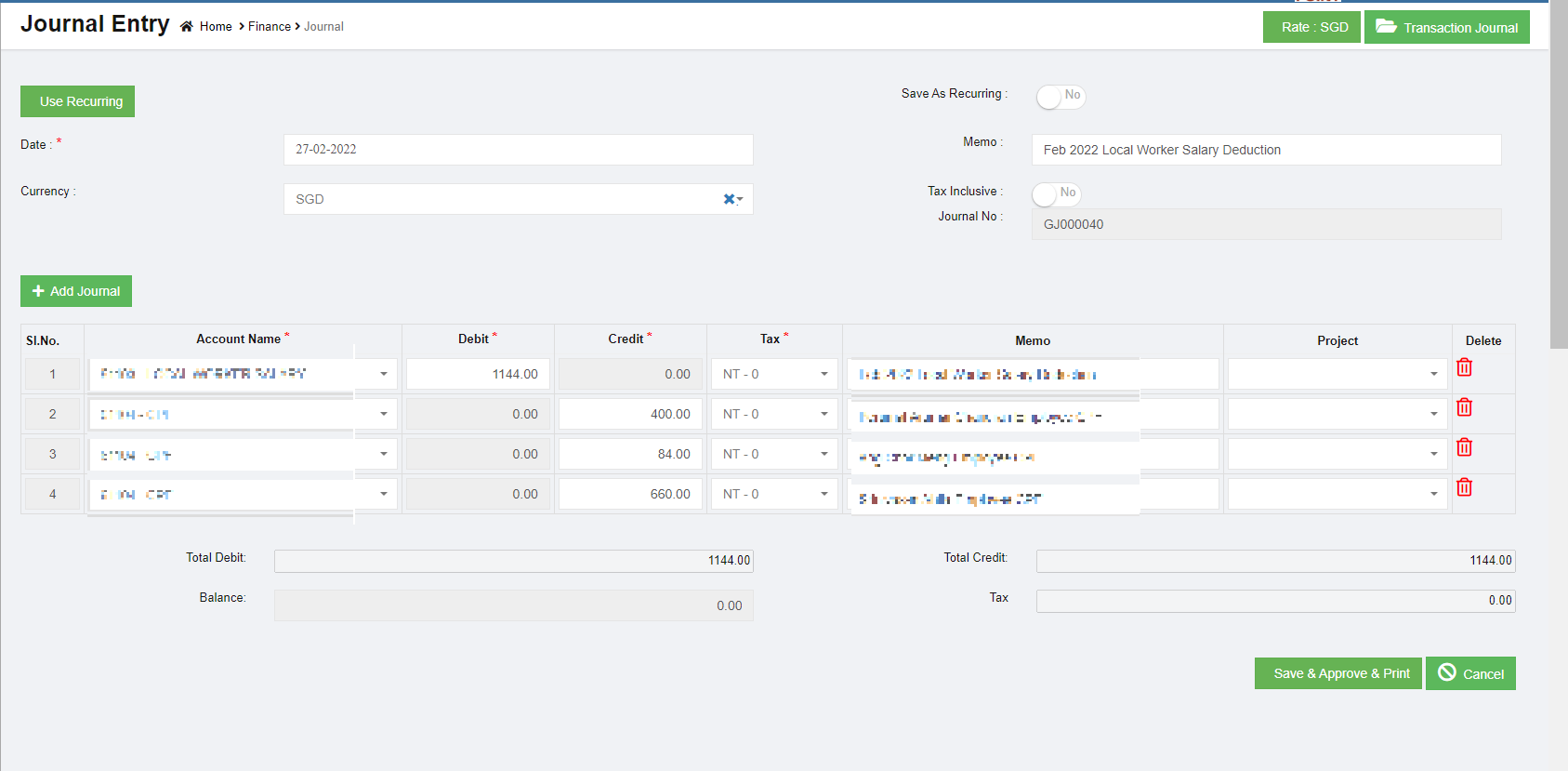Remove row 3 using its trash icon
The image size is (1568, 771).
click(1464, 447)
